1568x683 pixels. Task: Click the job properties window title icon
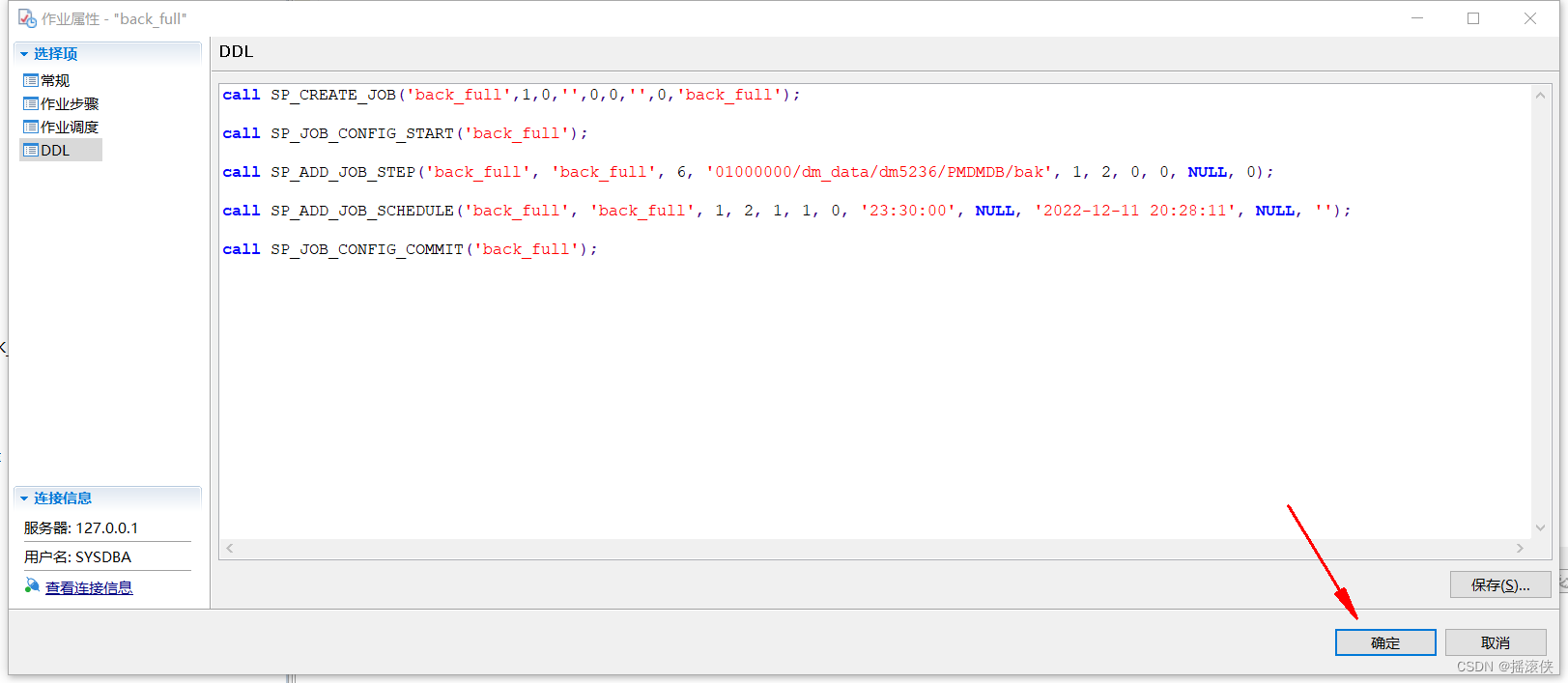[27, 18]
